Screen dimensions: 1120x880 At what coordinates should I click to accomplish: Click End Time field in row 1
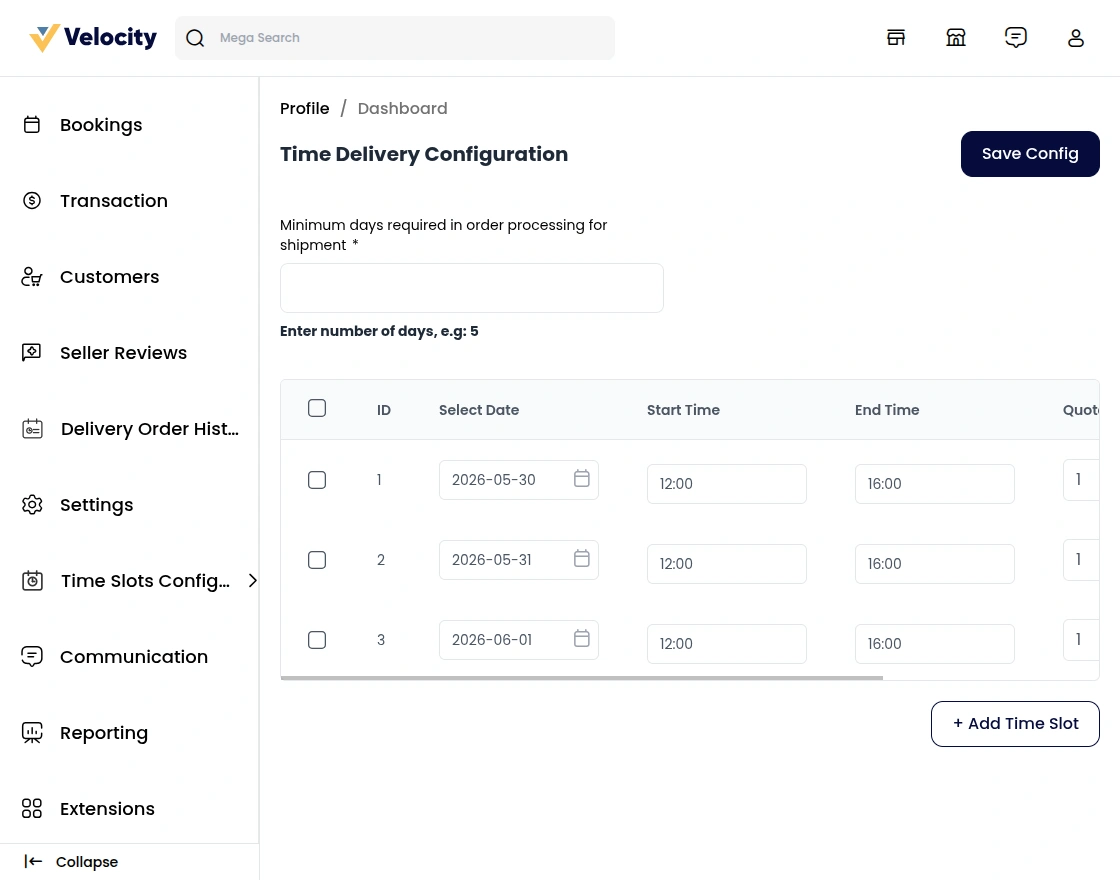(x=934, y=484)
